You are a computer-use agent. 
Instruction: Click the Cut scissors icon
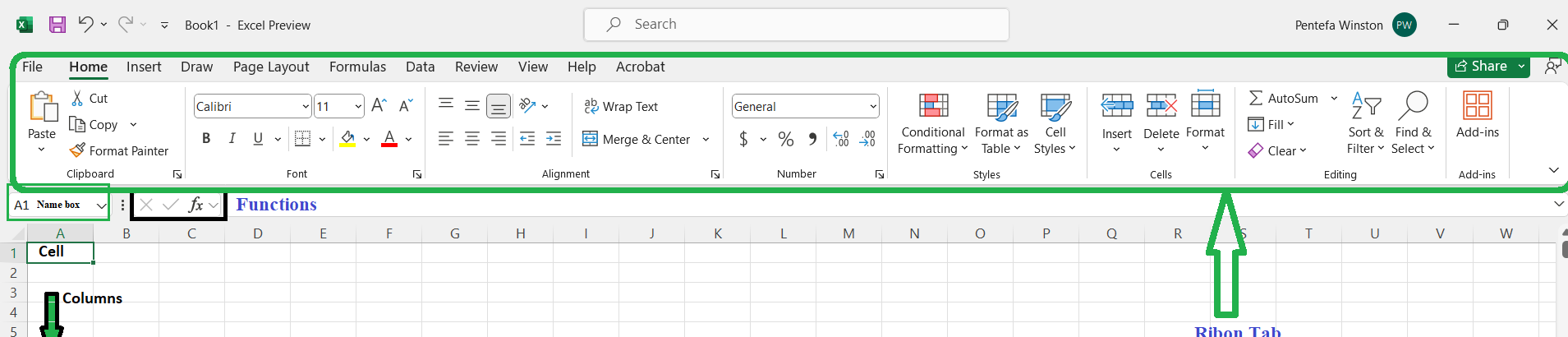(77, 98)
